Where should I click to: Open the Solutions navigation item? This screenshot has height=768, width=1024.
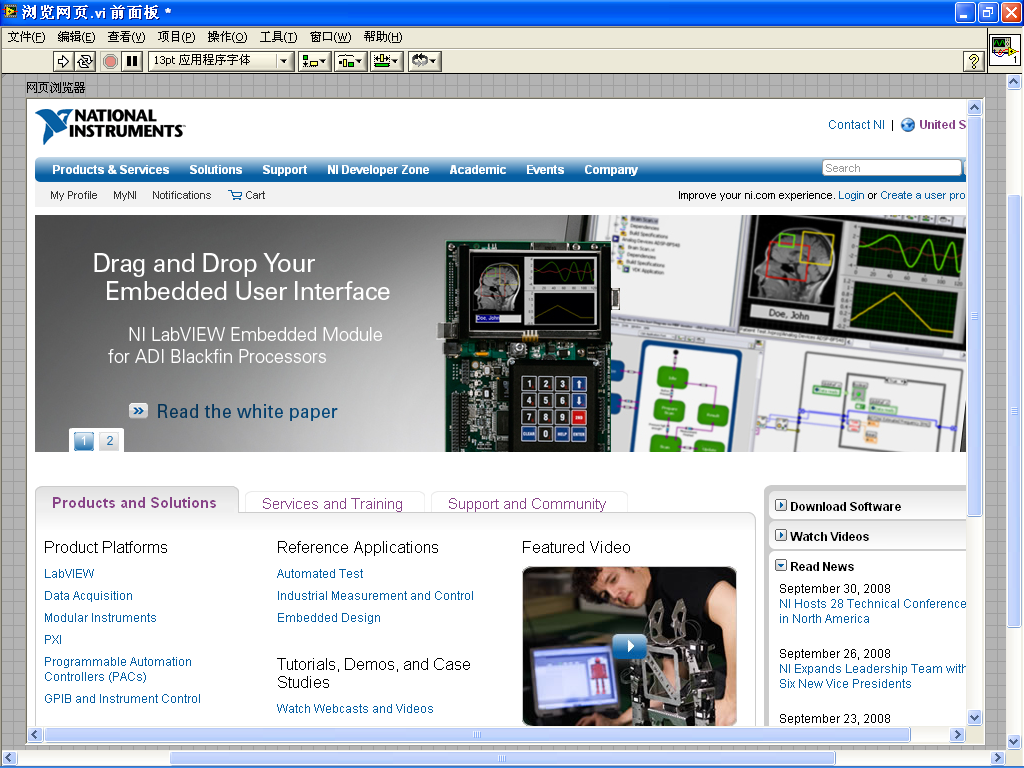click(216, 170)
